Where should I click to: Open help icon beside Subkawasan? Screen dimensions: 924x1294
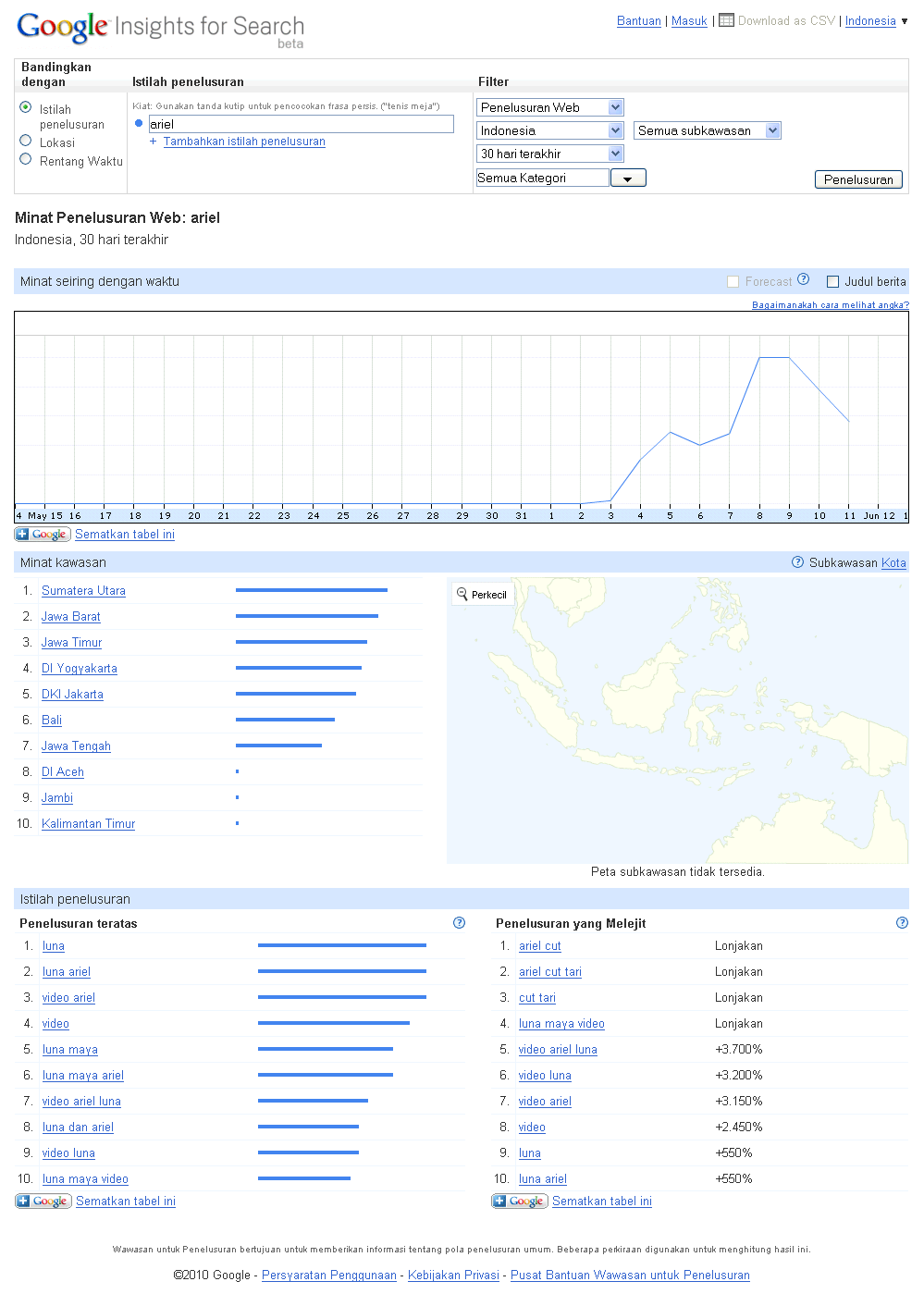point(798,562)
